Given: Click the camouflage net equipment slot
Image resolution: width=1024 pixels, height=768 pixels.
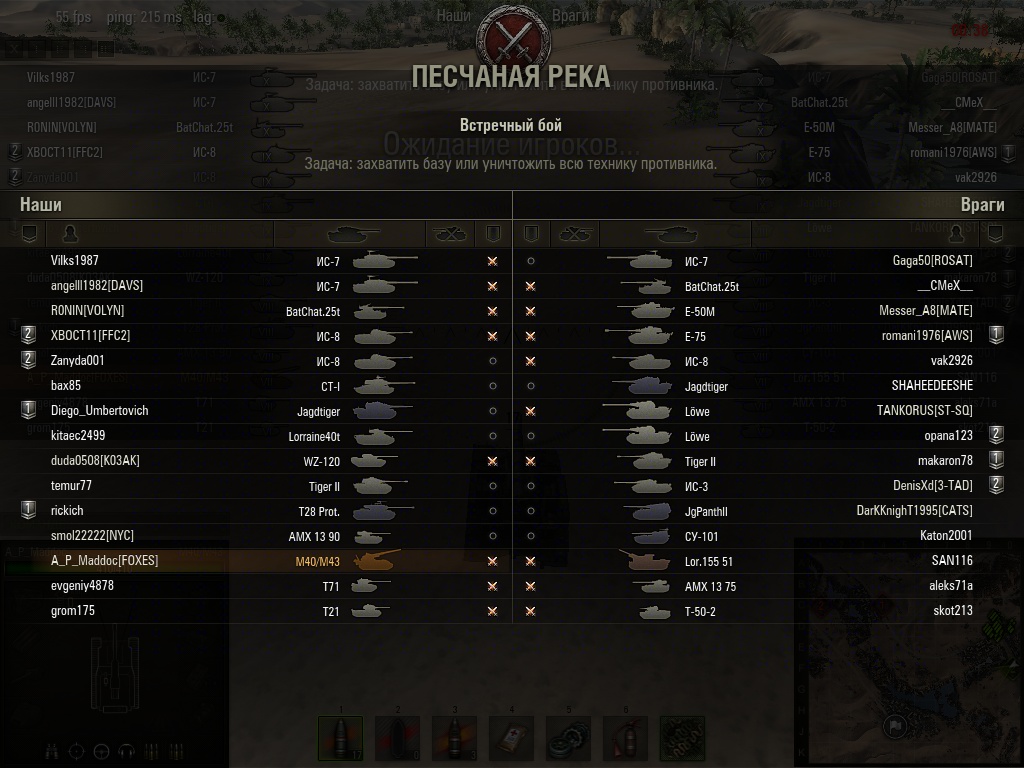Looking at the screenshot, I should click(x=682, y=738).
